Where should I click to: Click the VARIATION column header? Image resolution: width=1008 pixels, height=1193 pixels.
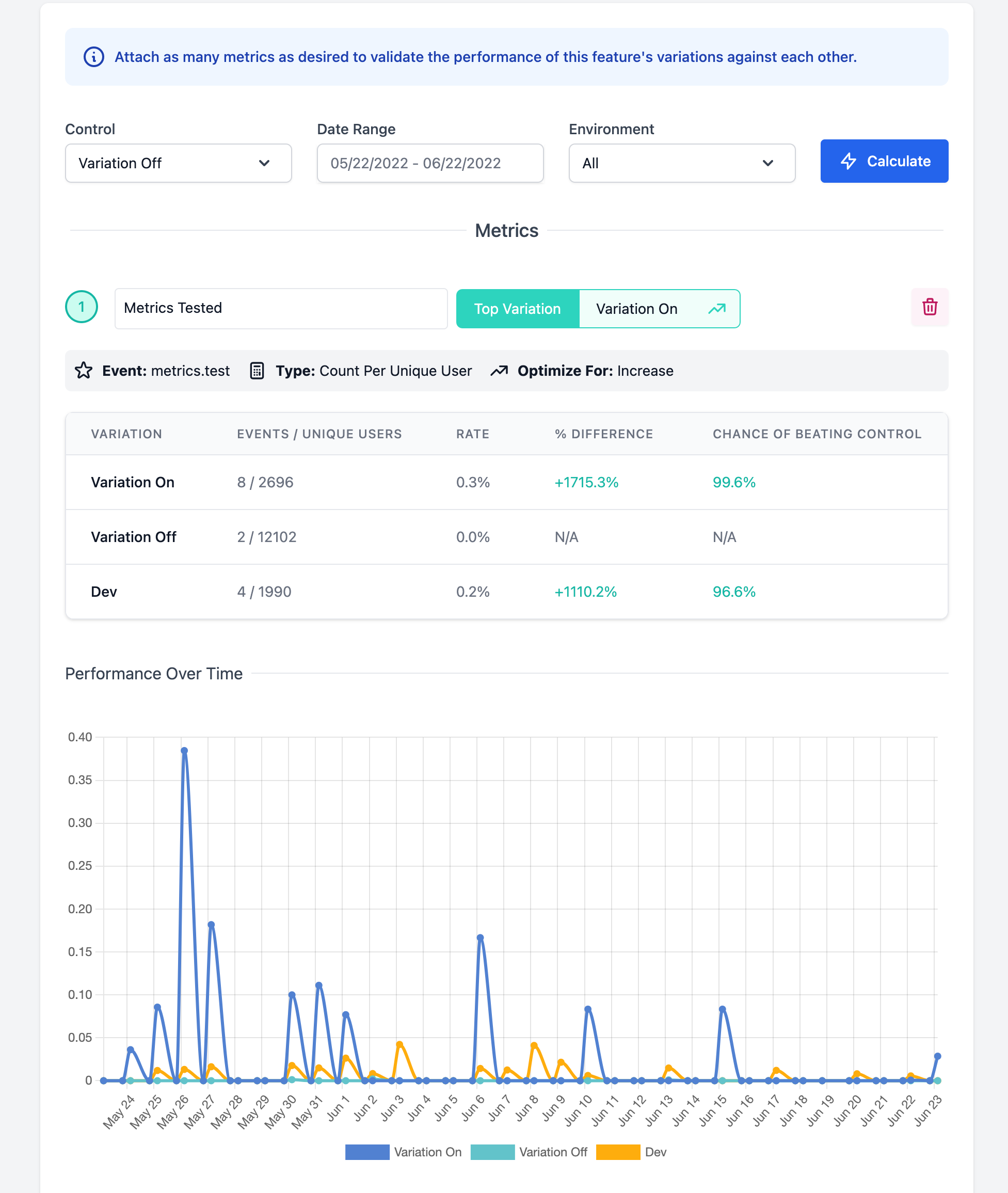[x=126, y=434]
